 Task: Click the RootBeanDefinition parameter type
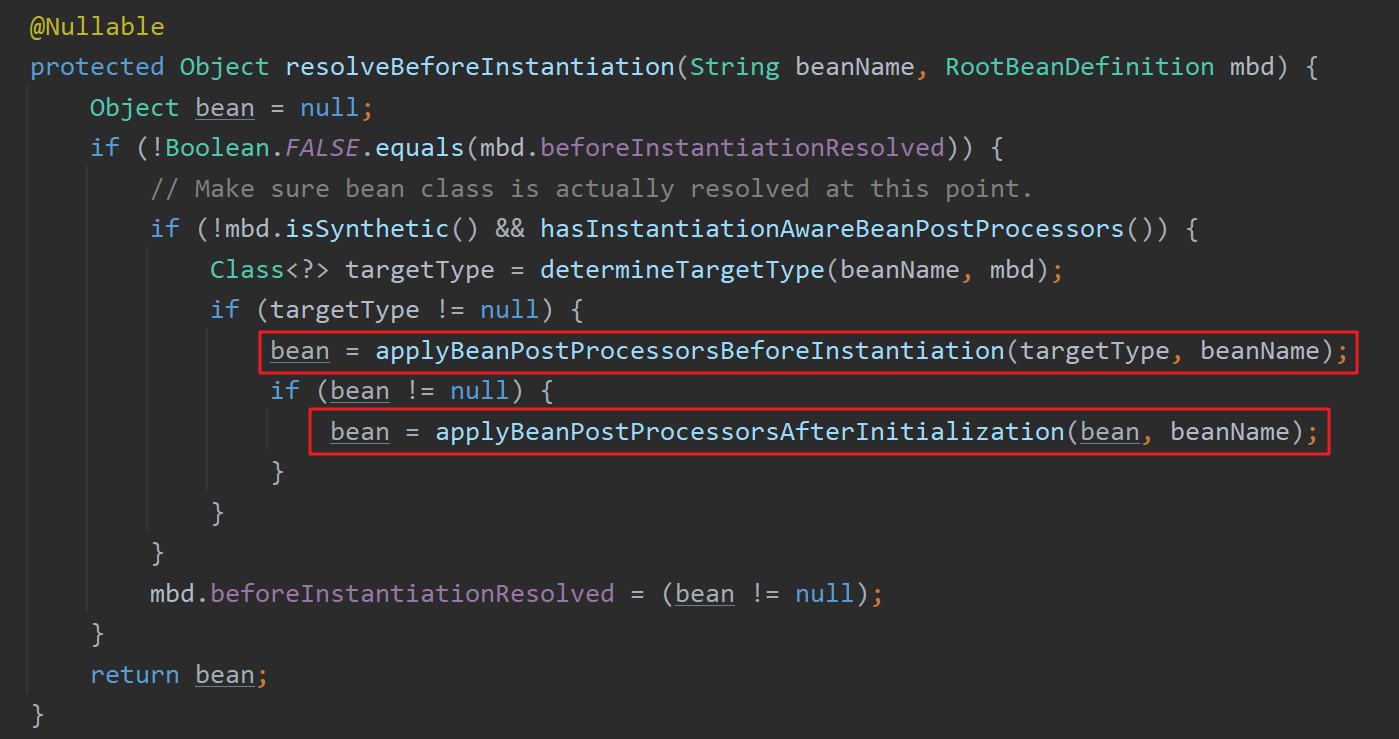(1080, 67)
